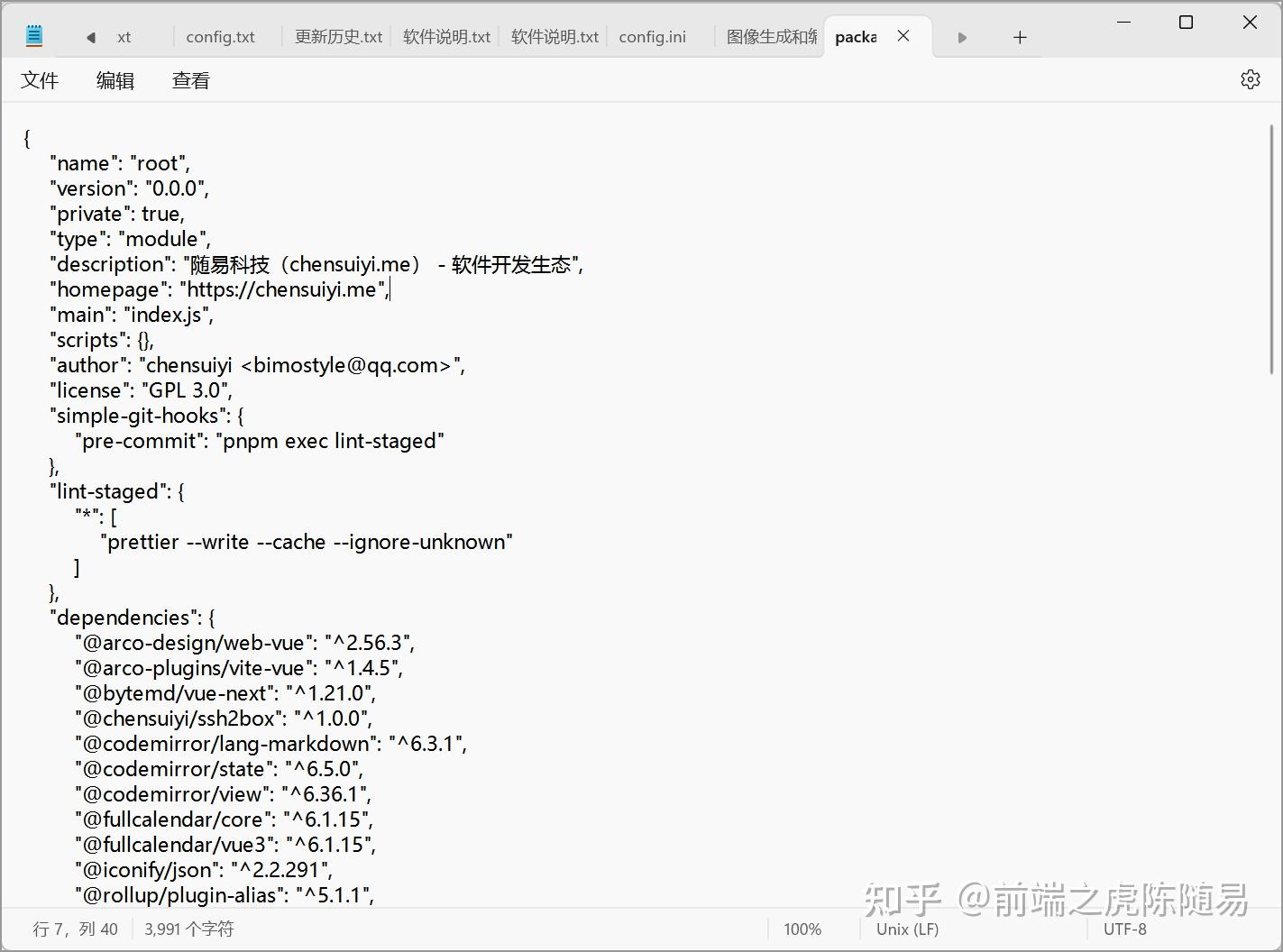Switch to the 更新历史.txt tab

(x=337, y=37)
